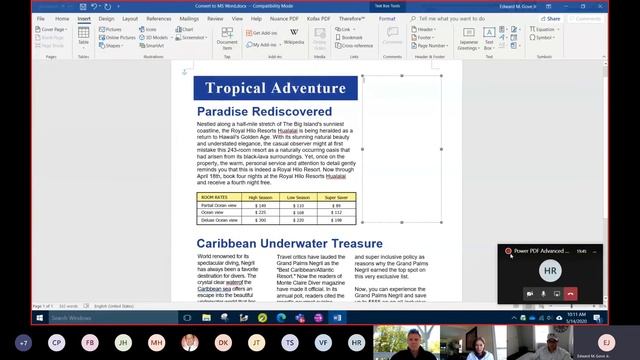Insert a Chart
This screenshot has width=640, height=360.
pyautogui.click(x=184, y=29)
